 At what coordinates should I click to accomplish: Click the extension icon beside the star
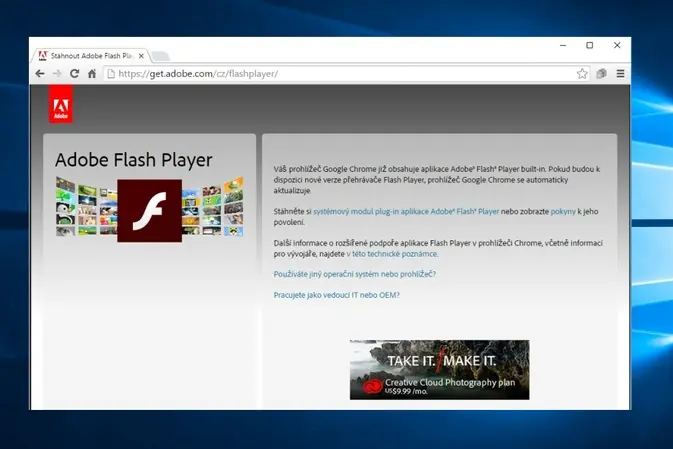[x=601, y=74]
